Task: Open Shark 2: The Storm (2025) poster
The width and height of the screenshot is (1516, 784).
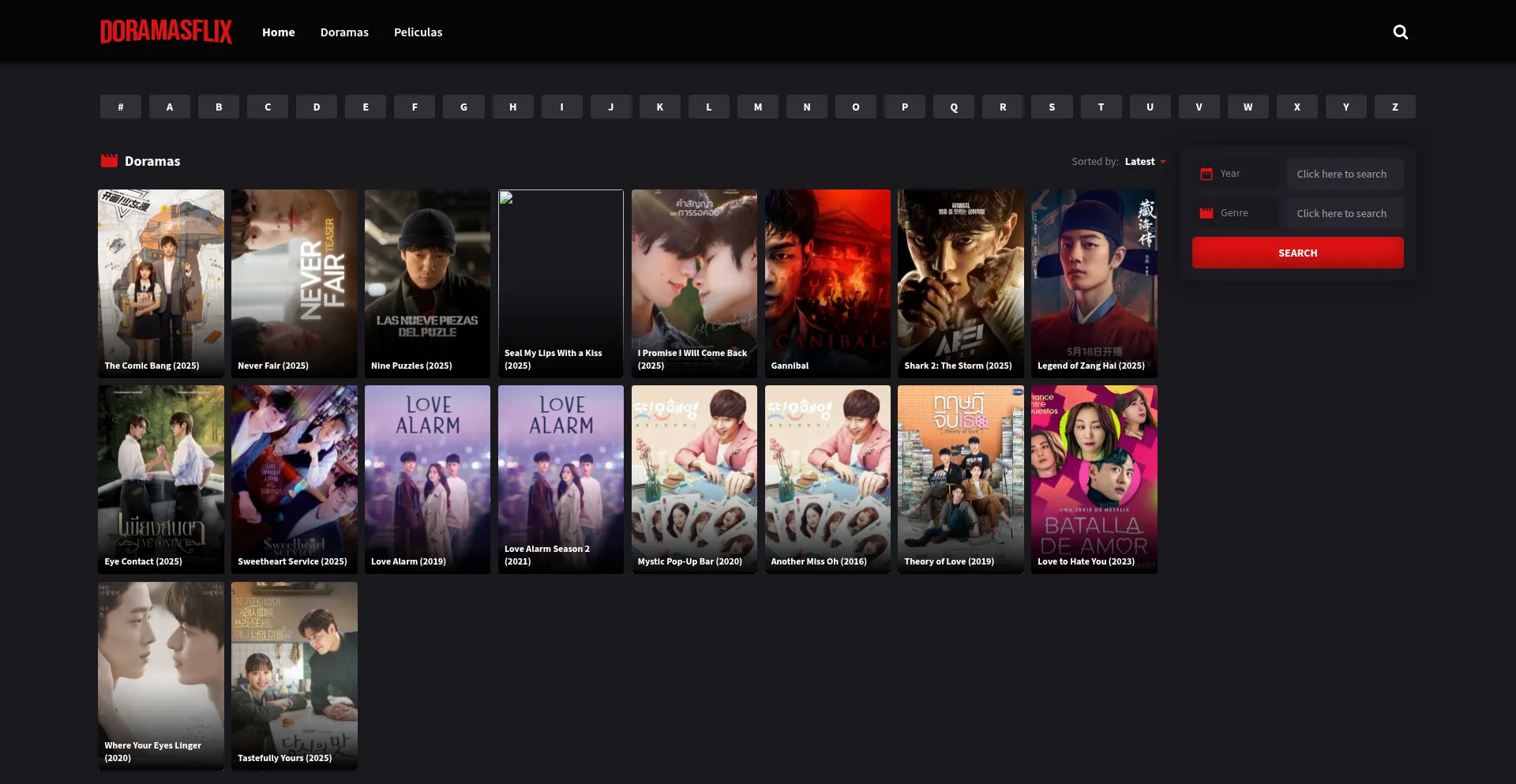Action: [x=961, y=283]
